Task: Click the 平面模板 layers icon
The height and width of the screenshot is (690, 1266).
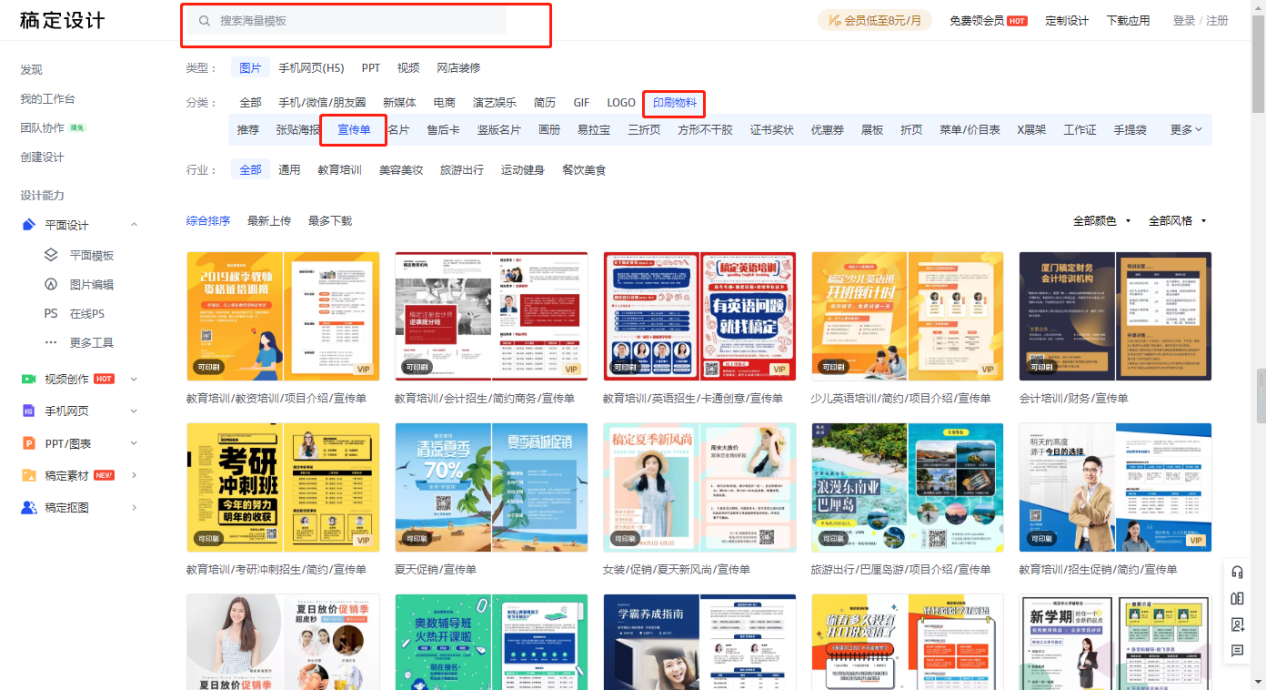Action: pyautogui.click(x=51, y=255)
